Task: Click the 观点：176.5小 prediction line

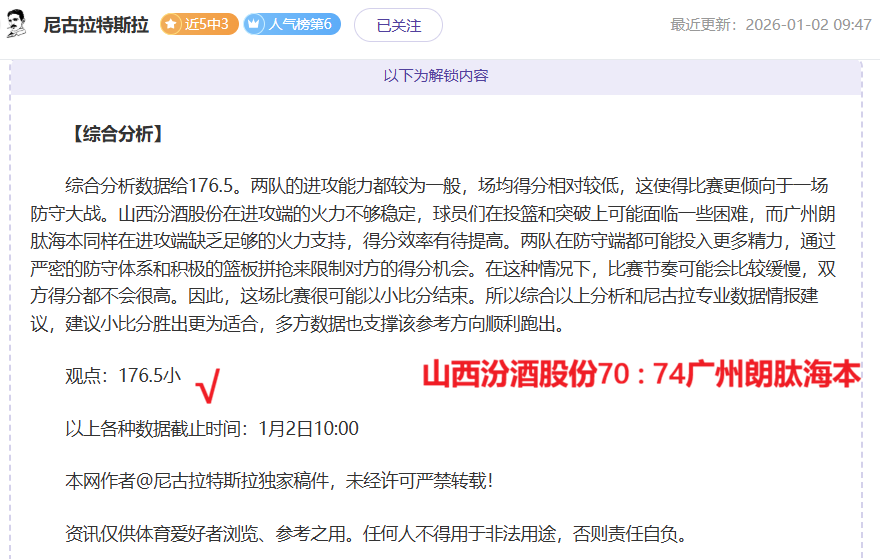Action: [x=123, y=376]
